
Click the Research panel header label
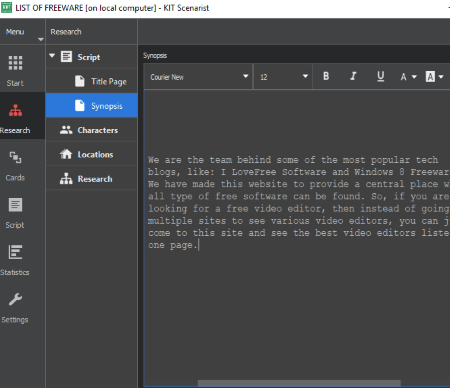66,32
